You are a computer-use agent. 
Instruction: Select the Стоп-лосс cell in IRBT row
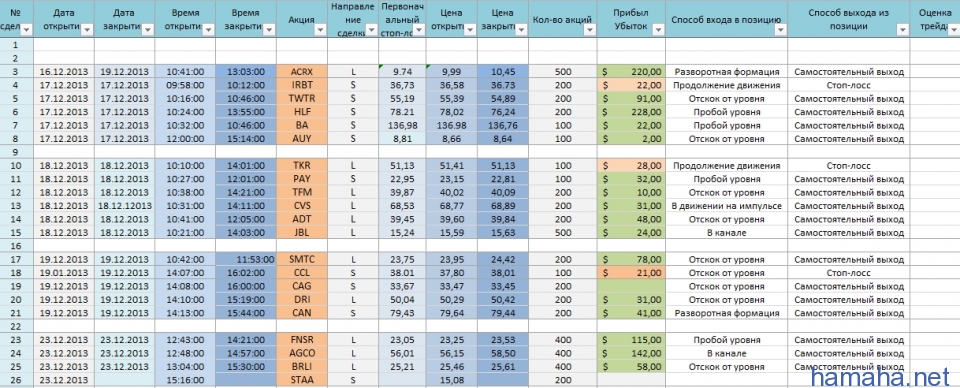(x=849, y=85)
